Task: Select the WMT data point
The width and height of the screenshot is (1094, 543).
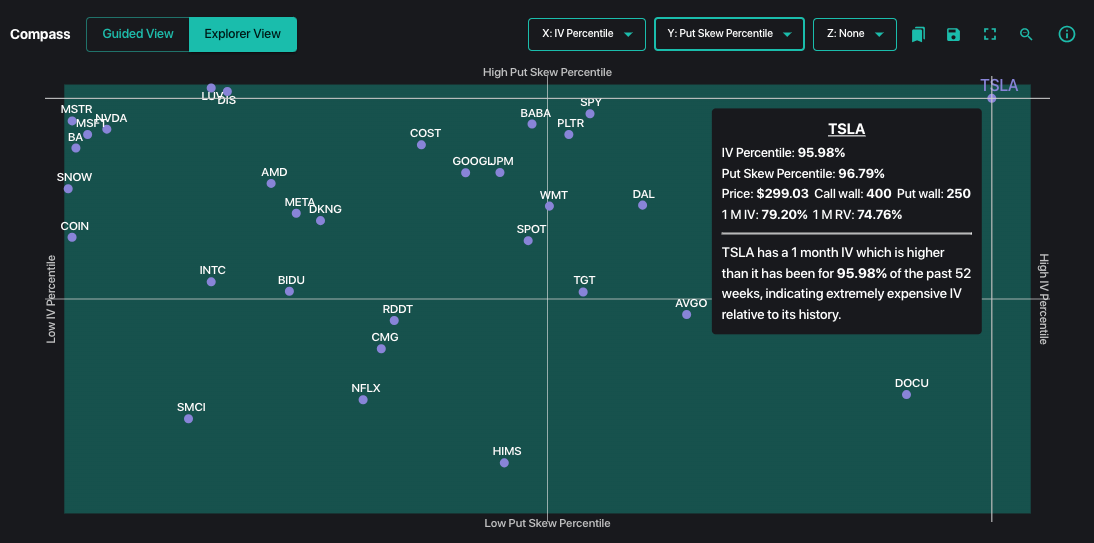Action: pos(549,206)
